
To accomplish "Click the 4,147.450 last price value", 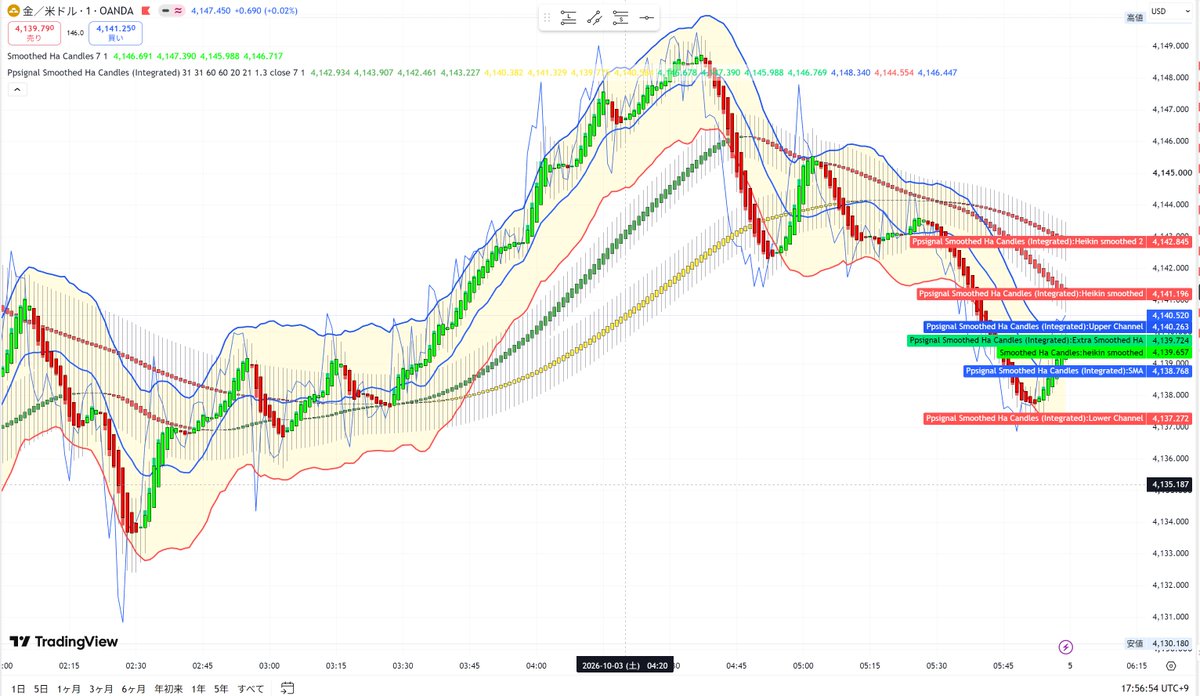I will (x=211, y=10).
